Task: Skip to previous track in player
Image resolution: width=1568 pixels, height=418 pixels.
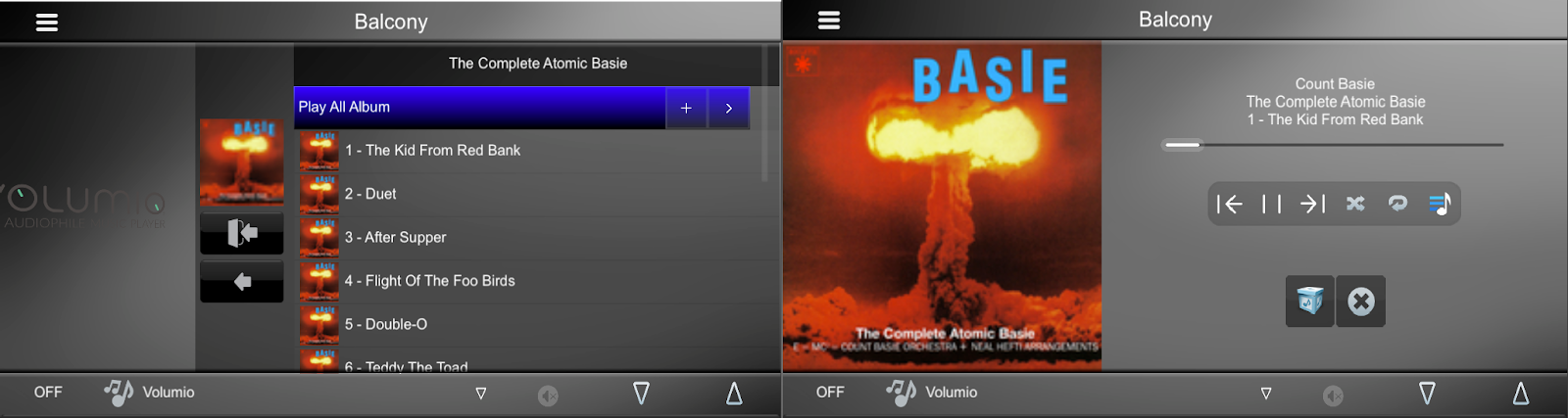Action: (1229, 204)
